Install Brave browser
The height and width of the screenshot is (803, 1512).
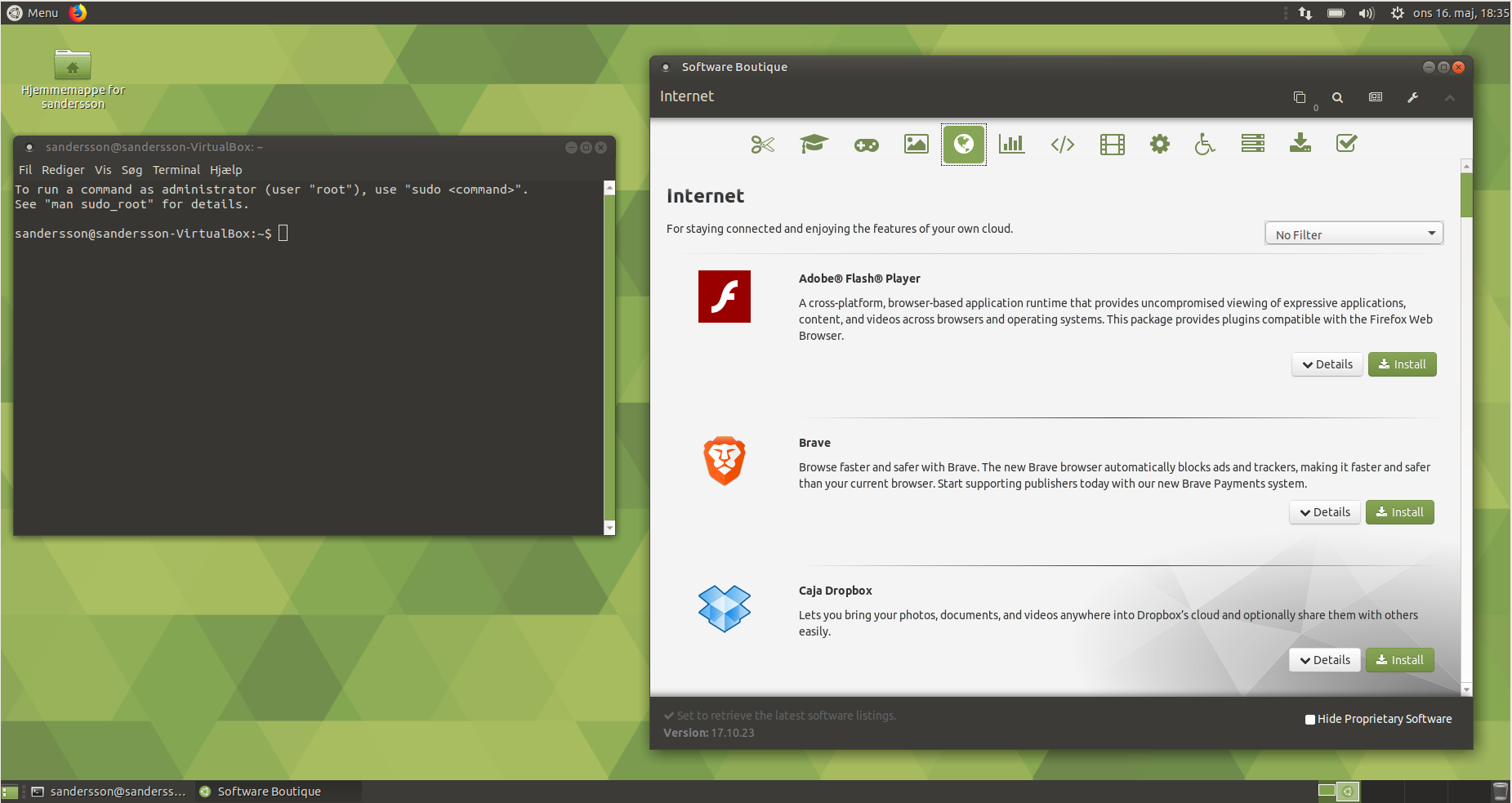pos(1399,512)
